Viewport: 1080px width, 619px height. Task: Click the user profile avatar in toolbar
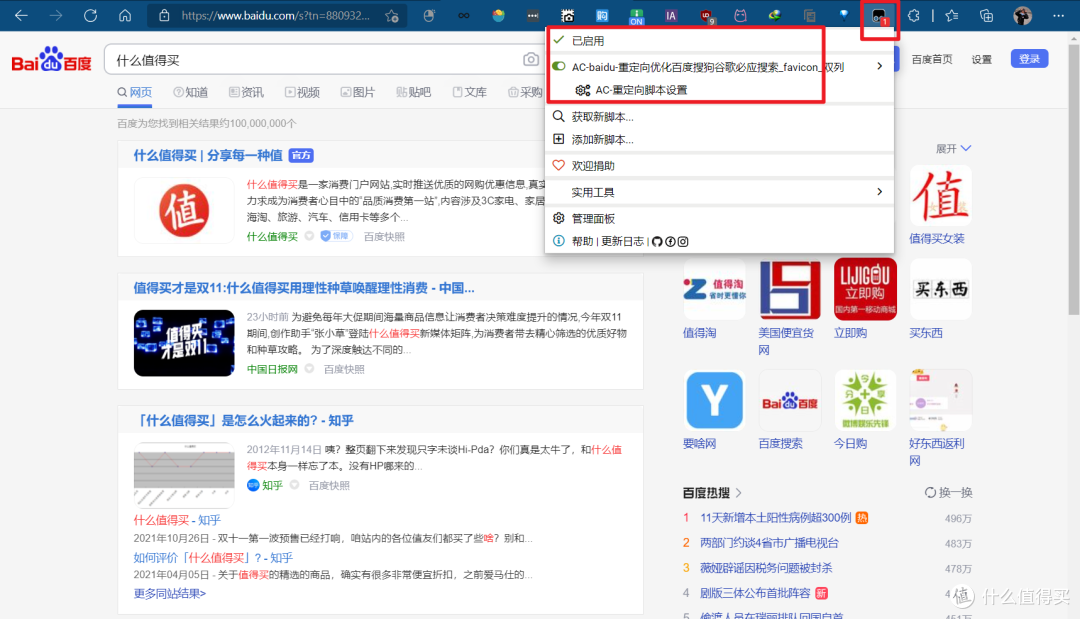[x=1022, y=16]
